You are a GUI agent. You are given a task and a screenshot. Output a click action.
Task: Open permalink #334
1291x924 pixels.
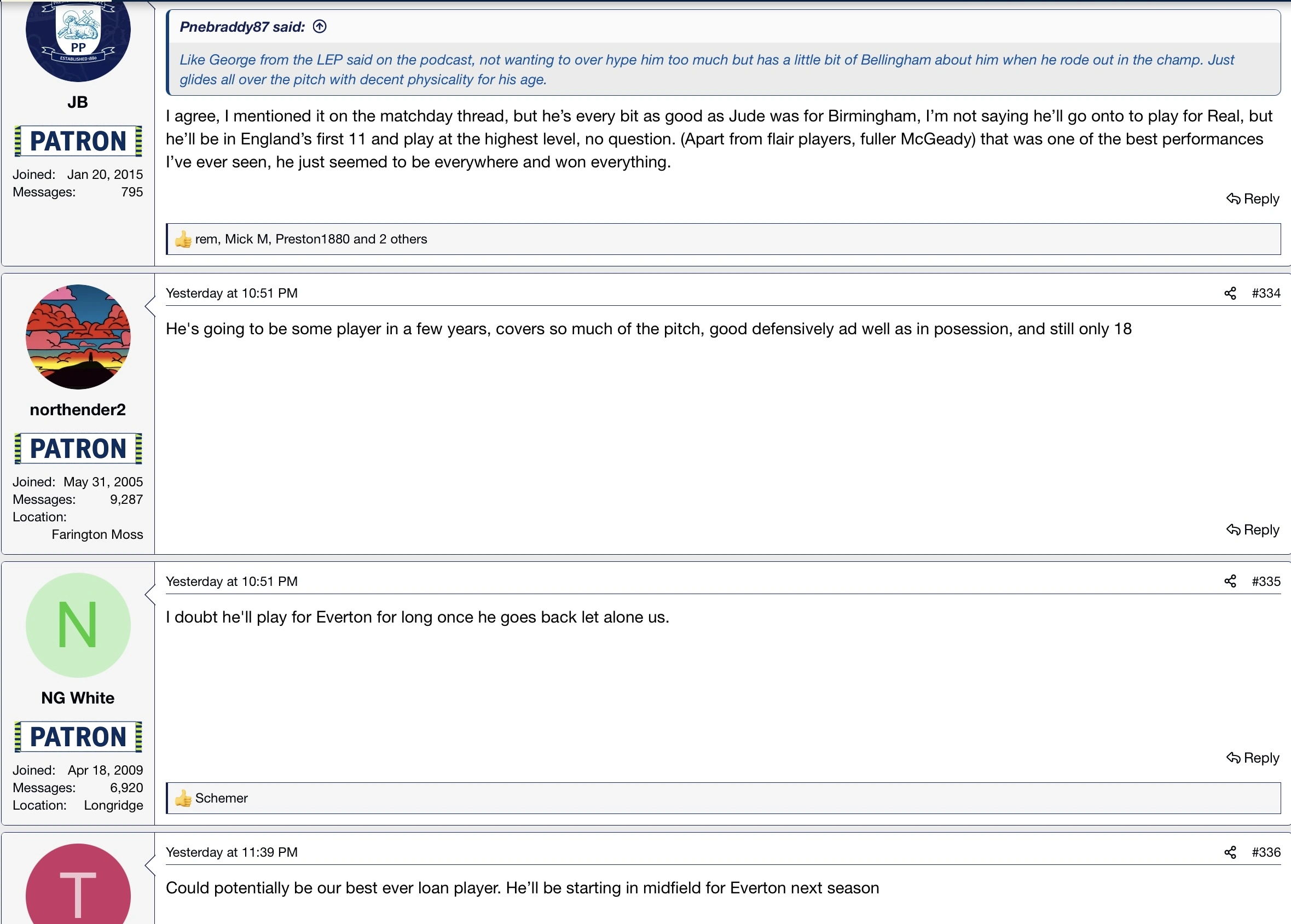coord(1265,293)
